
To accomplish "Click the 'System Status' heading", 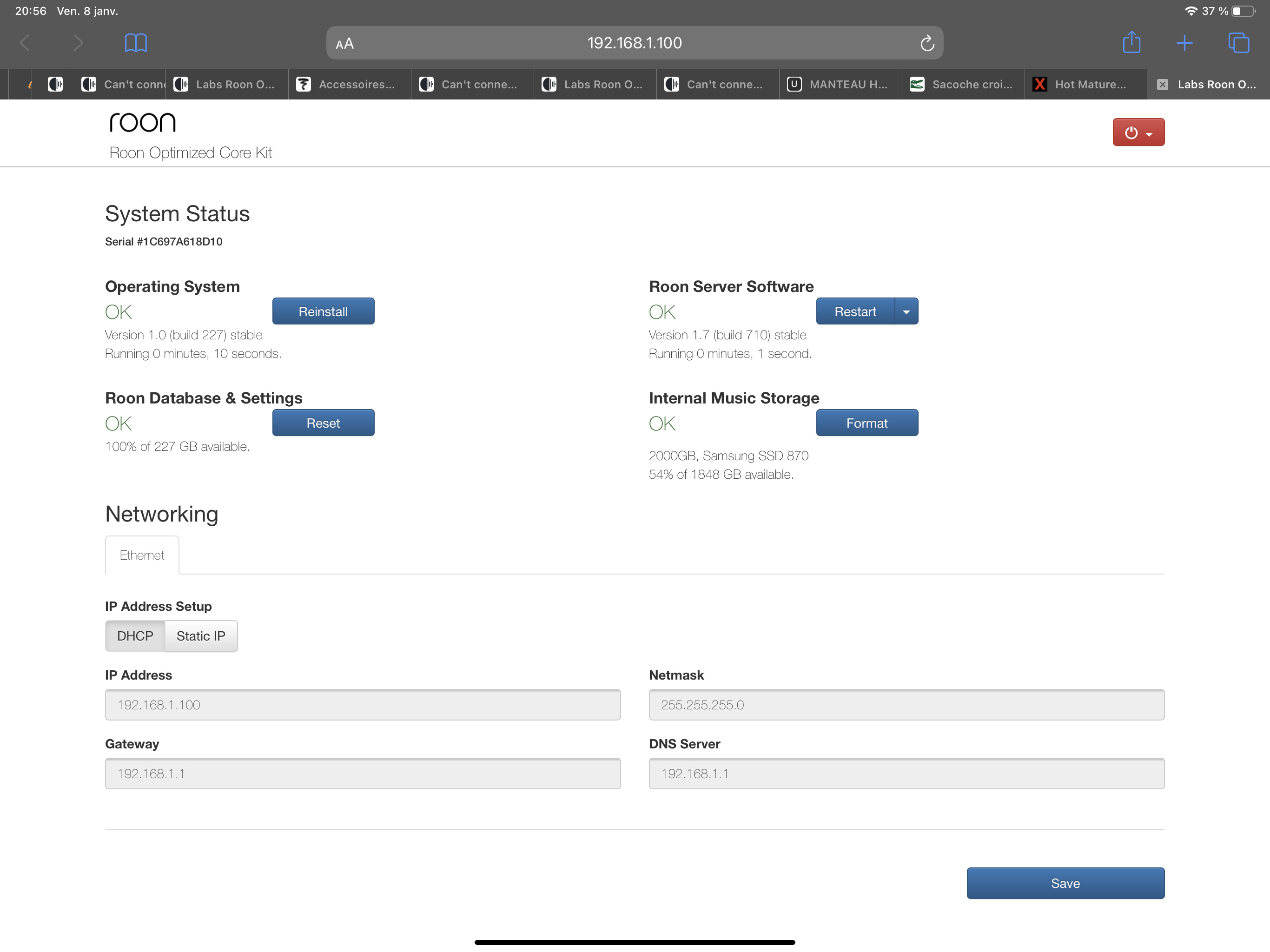I will tap(178, 214).
